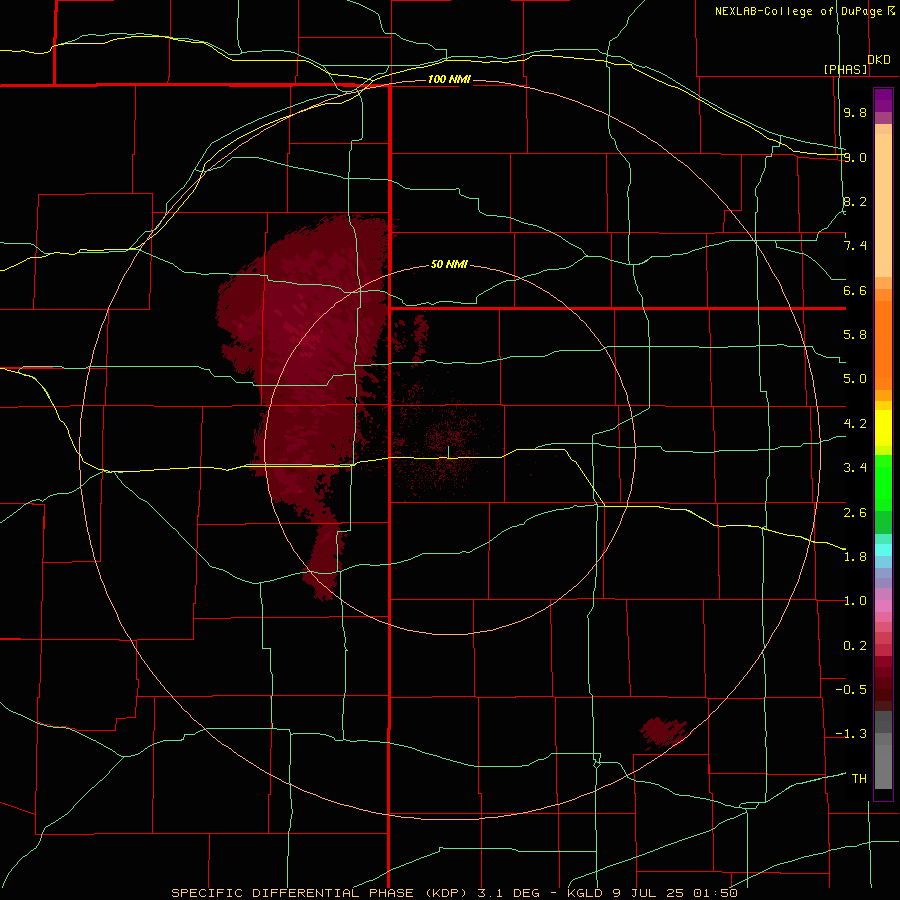Click the 100 NMI range ring label
This screenshot has width=900, height=900.
tap(449, 79)
